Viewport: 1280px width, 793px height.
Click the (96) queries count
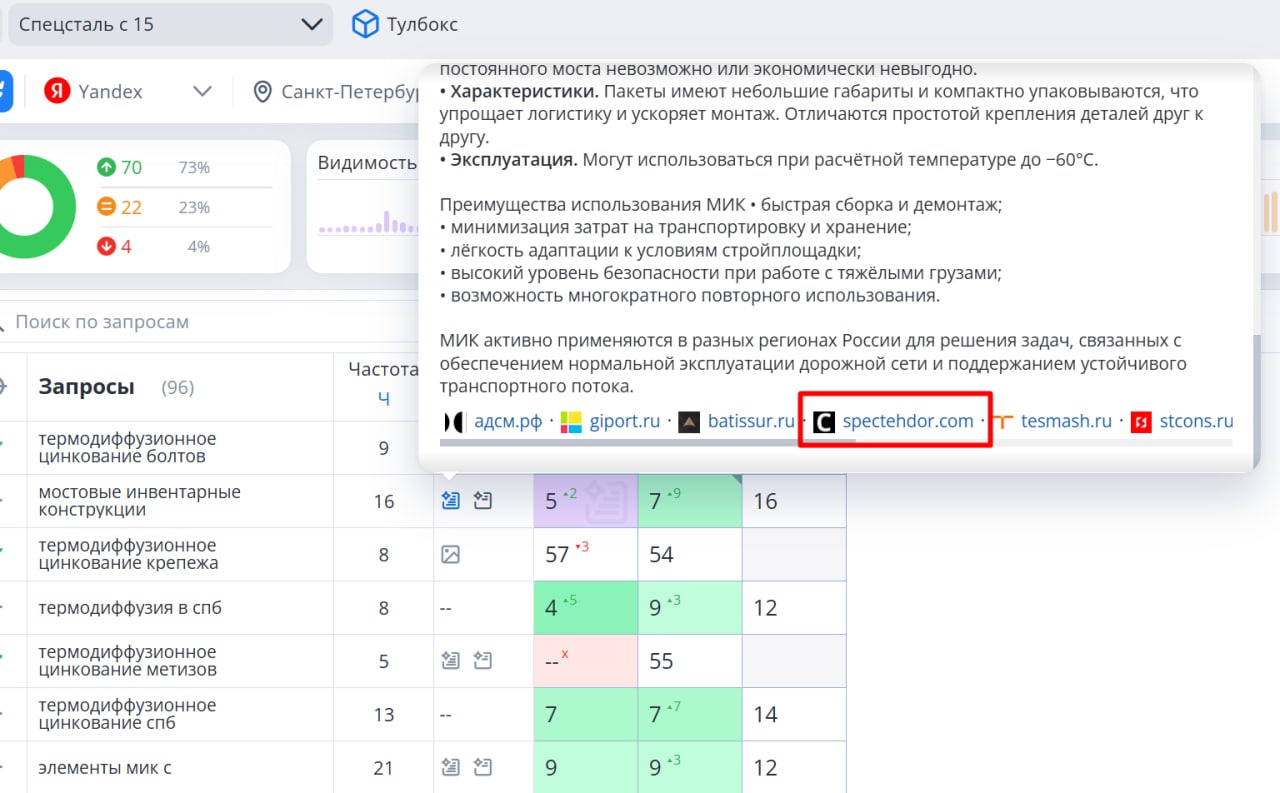[178, 387]
